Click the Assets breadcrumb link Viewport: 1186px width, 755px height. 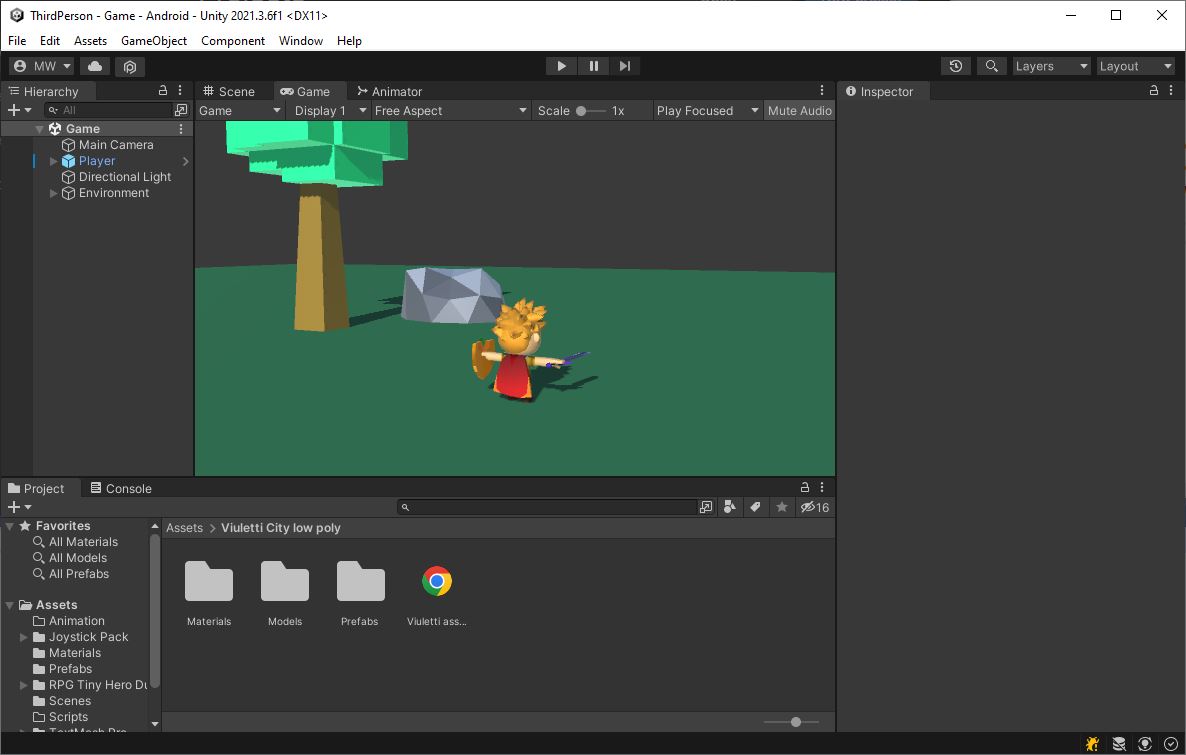point(184,528)
